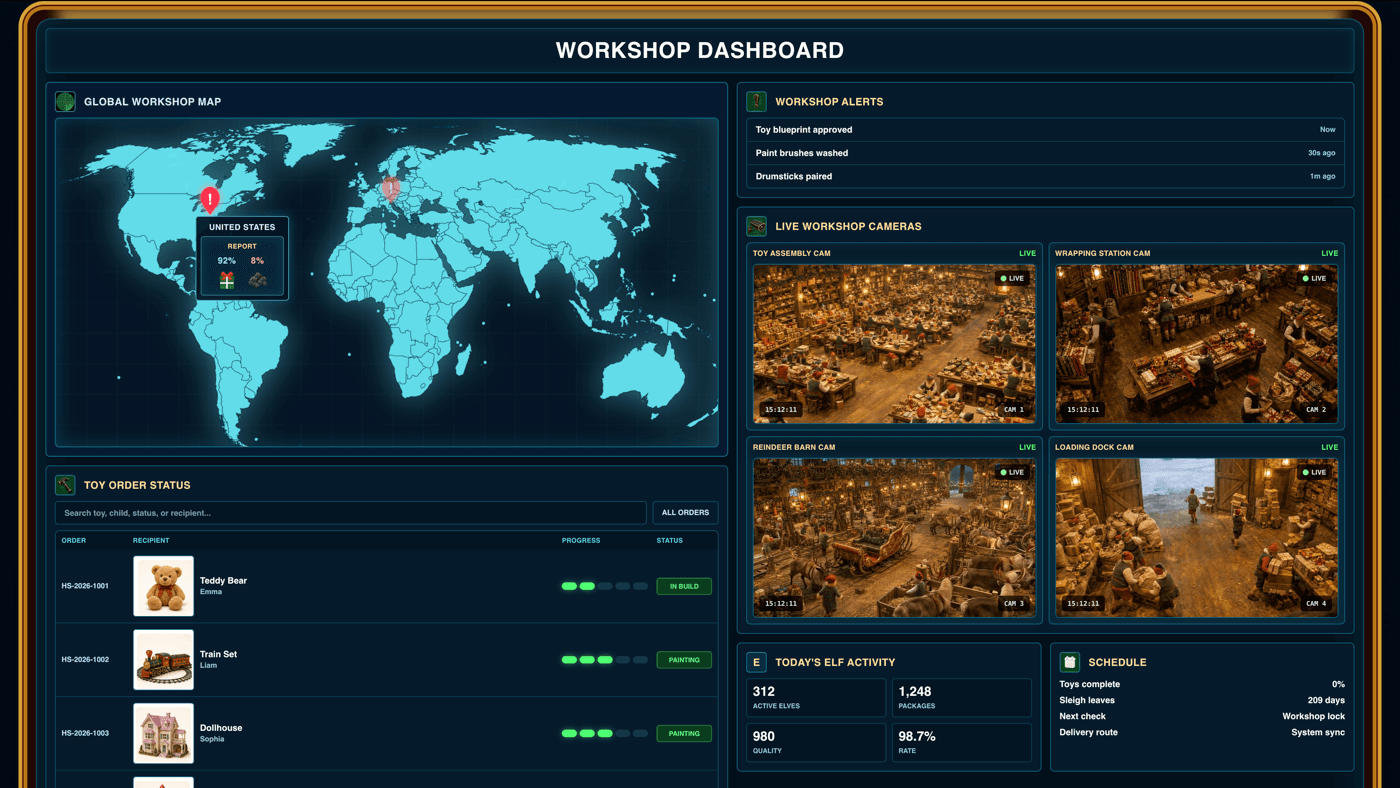Select the Paint brushes washed alert
The image size is (1400, 788).
pos(1045,153)
